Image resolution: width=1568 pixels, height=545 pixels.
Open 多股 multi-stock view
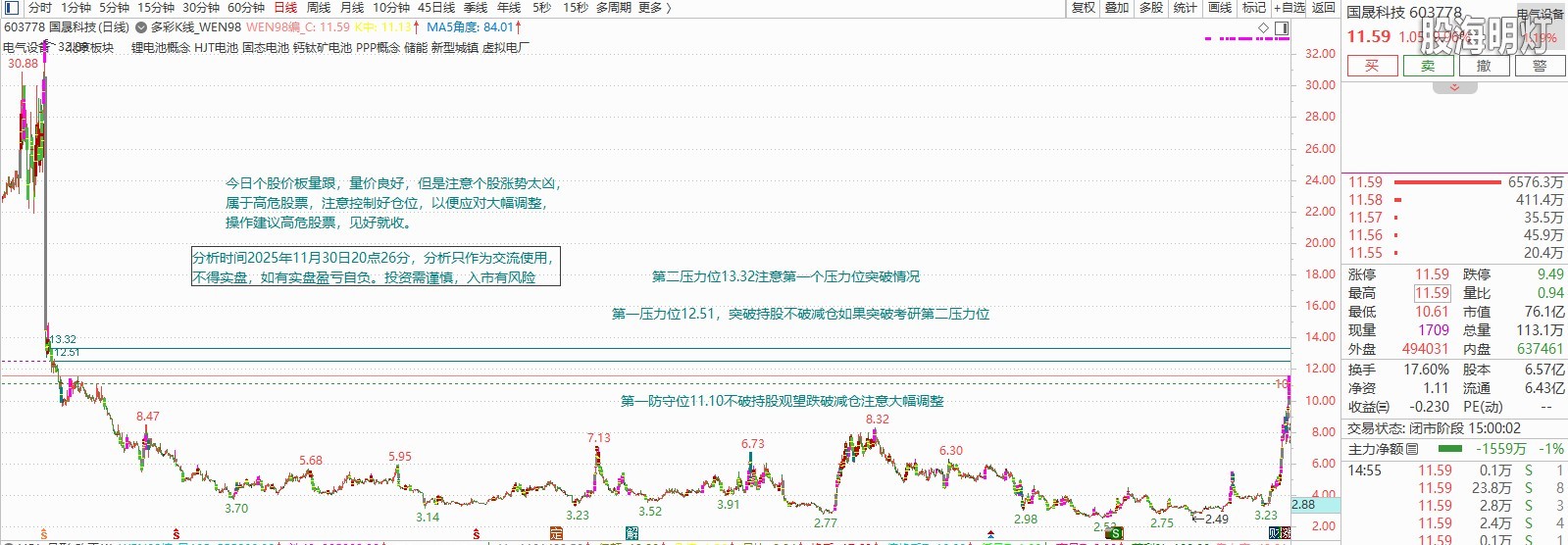1151,8
